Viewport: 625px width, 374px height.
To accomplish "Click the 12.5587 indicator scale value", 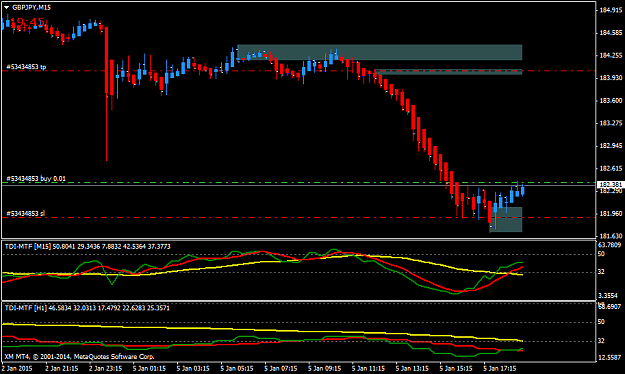I will pyautogui.click(x=610, y=358).
